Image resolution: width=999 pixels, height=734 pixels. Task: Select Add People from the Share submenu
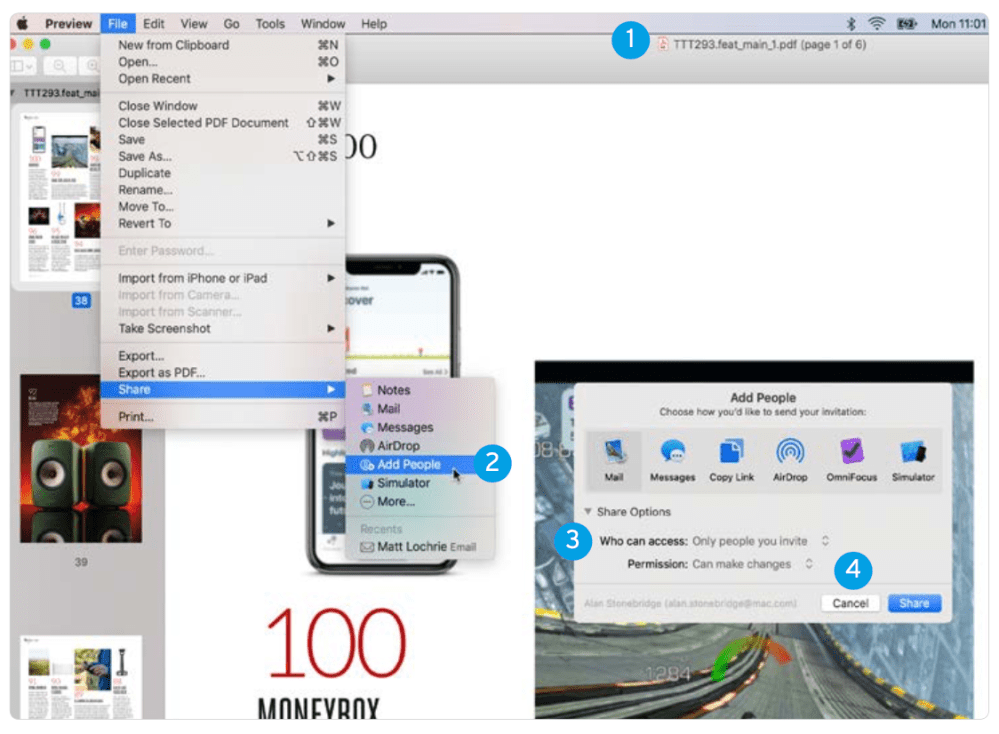(410, 463)
